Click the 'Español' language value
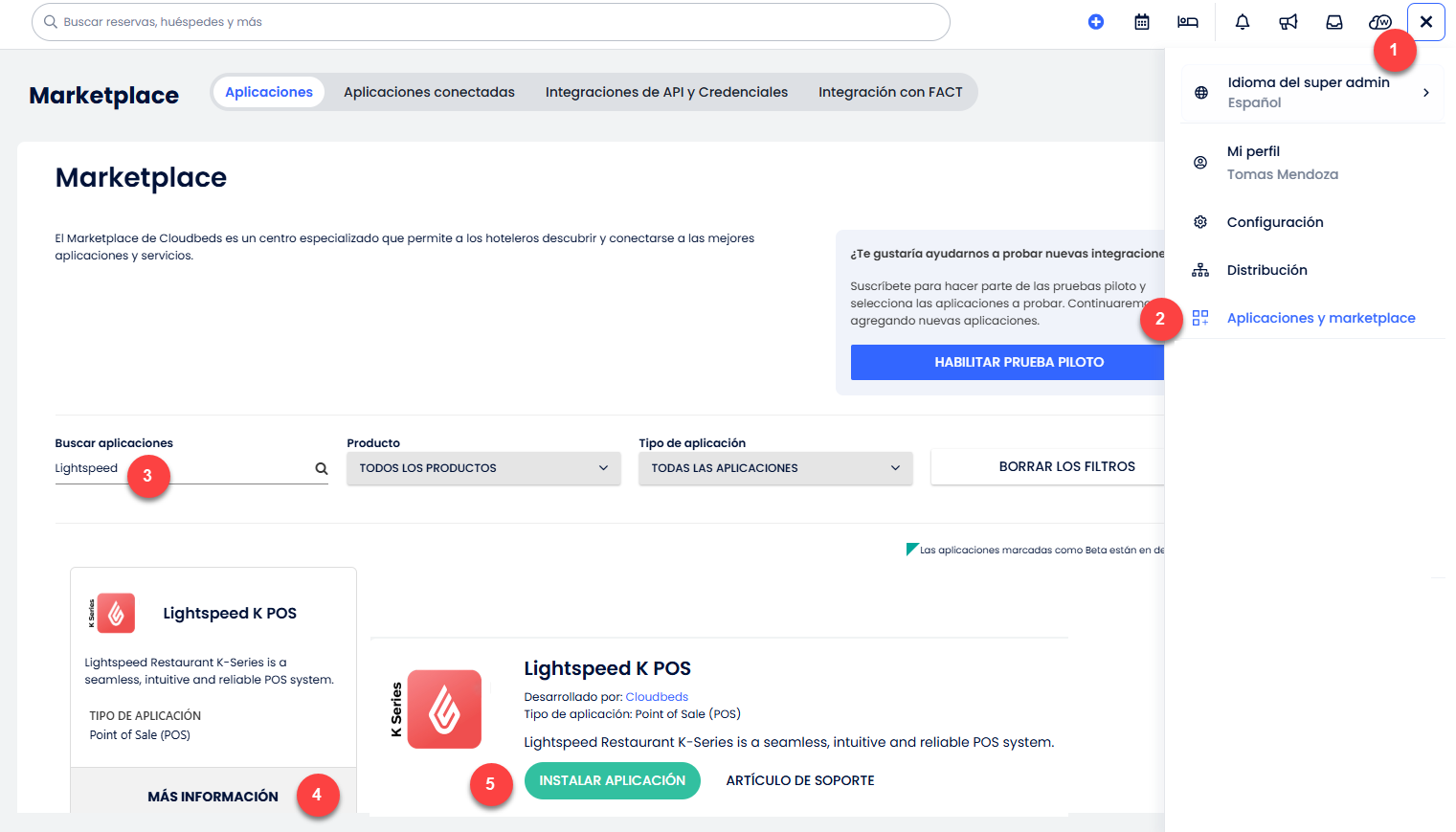Viewport: 1456px width, 832px height. [x=1254, y=102]
